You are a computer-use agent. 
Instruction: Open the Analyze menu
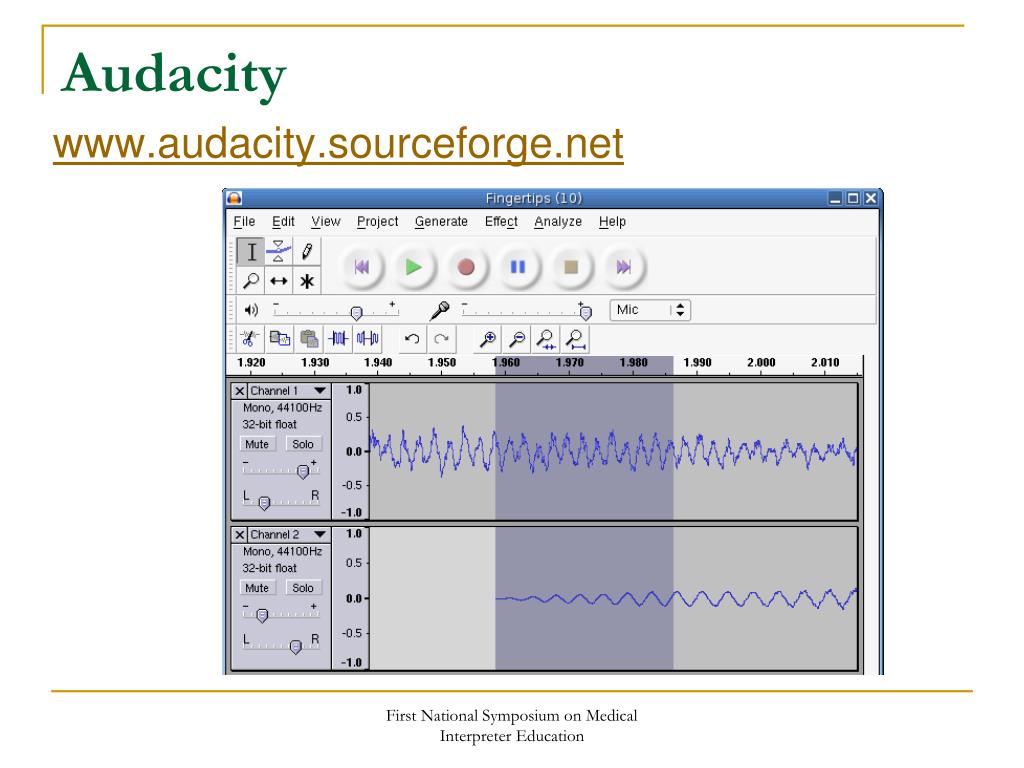pyautogui.click(x=558, y=221)
